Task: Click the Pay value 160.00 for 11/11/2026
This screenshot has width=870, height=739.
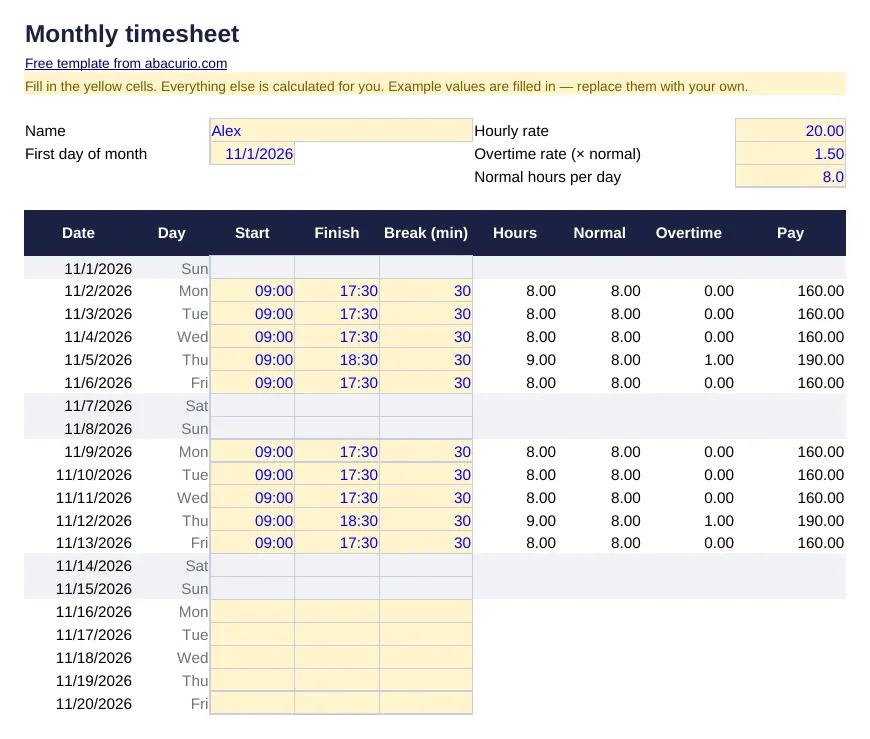Action: click(x=821, y=498)
